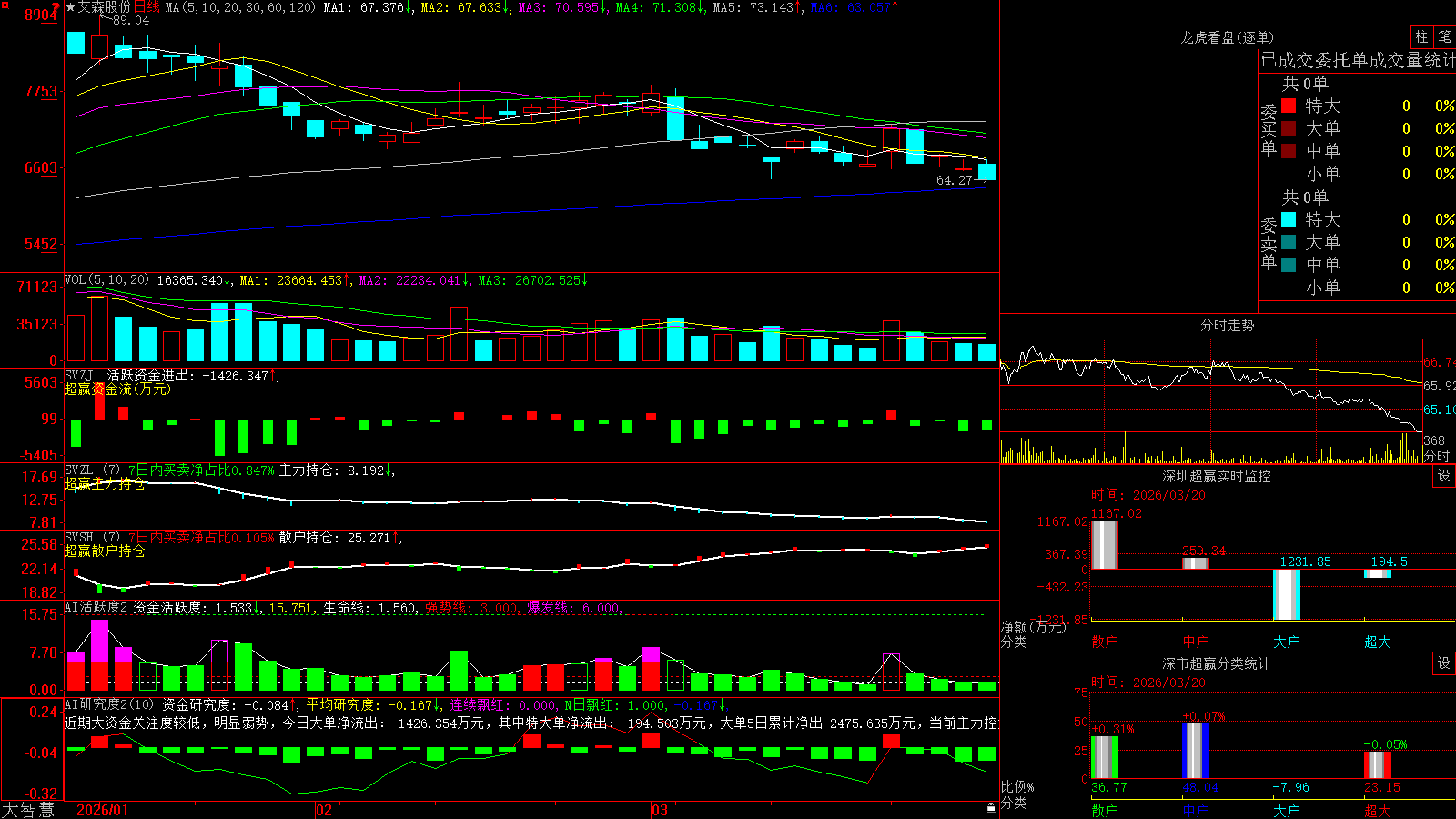1456x819 pixels.
Task: Click the 活跃资金进出: -1426.347 value
Action: (x=193, y=375)
